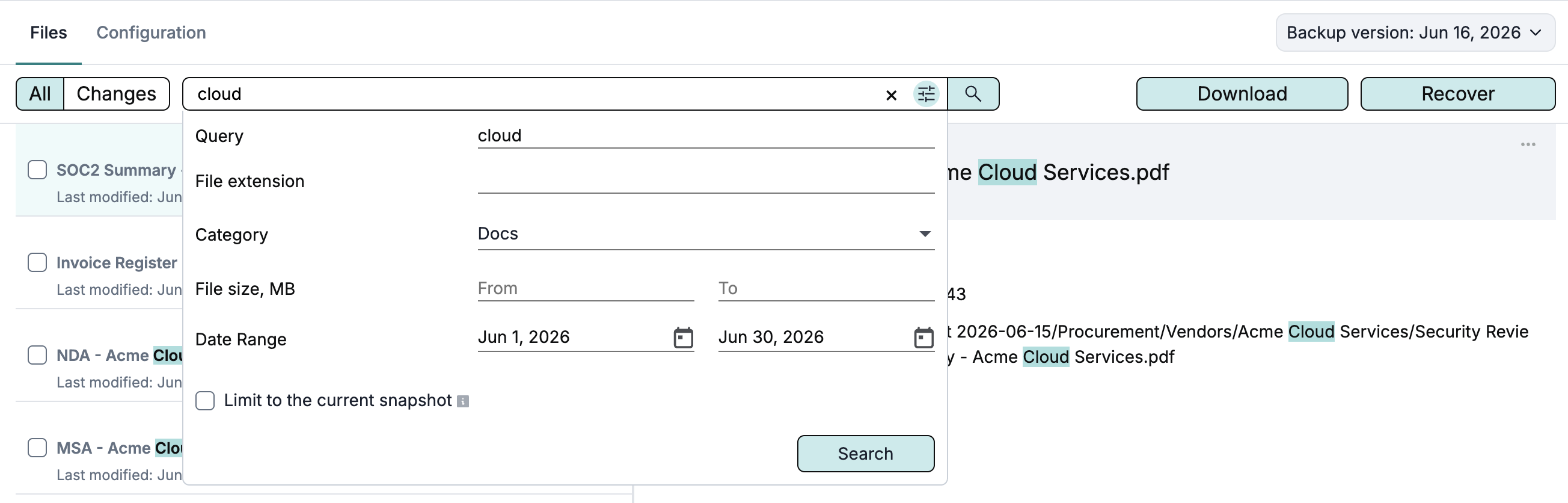Tick the NDA - Acme Cloud checkbox

click(x=37, y=355)
